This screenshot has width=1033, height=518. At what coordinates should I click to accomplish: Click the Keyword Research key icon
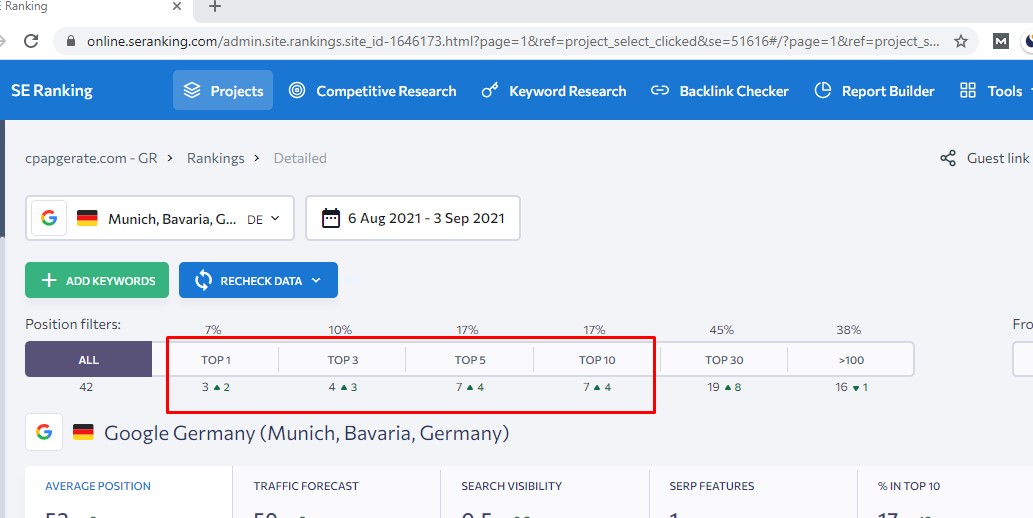[490, 91]
